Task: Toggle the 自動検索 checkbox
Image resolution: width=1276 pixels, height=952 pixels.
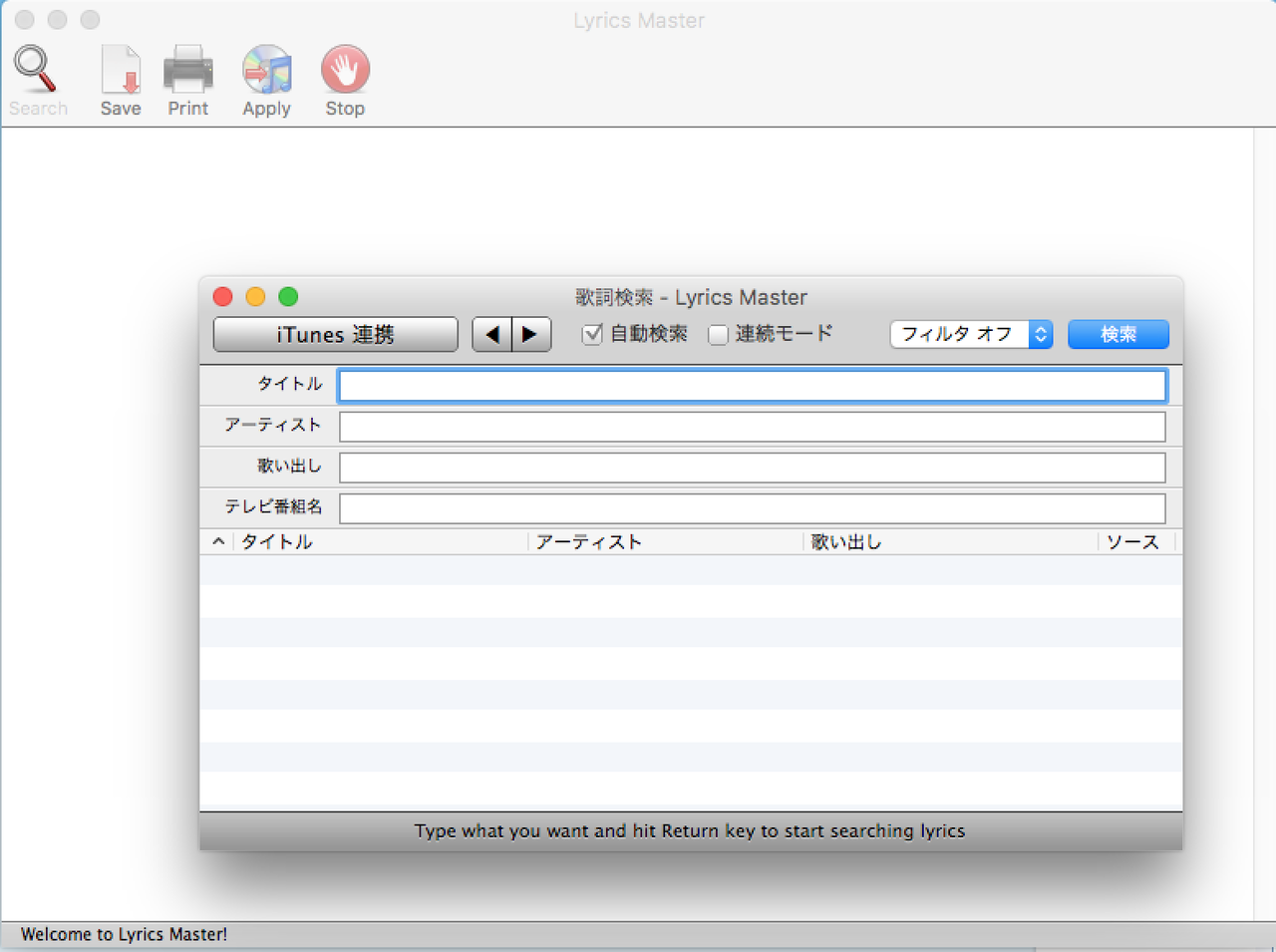Action: click(x=592, y=334)
